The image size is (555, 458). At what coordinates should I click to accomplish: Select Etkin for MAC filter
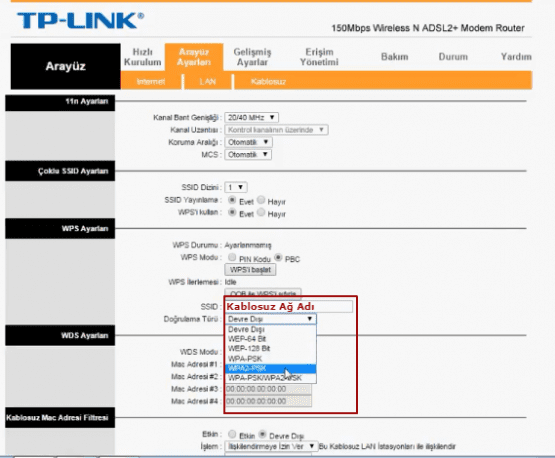pyautogui.click(x=232, y=434)
